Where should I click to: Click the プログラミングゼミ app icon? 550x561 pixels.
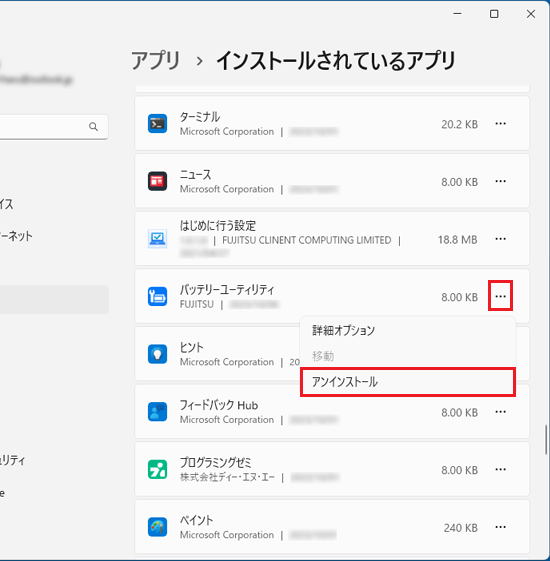pos(157,469)
